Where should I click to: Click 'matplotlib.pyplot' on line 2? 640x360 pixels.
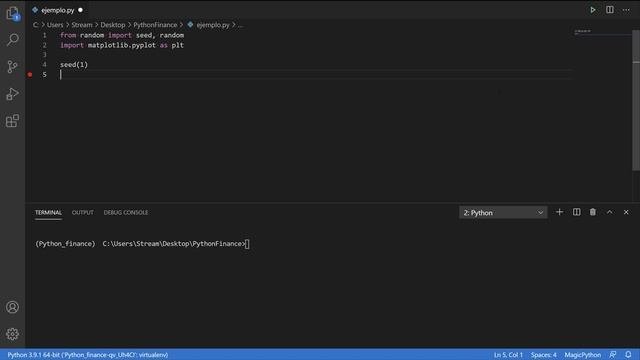(x=122, y=45)
